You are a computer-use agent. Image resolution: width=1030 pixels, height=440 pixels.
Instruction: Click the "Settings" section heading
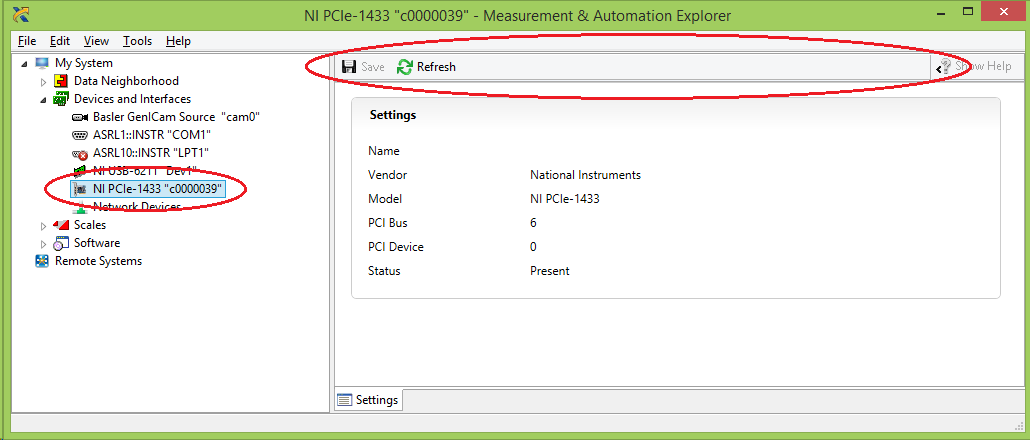[393, 116]
